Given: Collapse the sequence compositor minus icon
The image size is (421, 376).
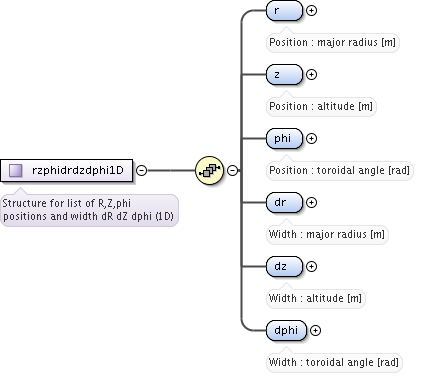Looking at the screenshot, I should [232, 170].
